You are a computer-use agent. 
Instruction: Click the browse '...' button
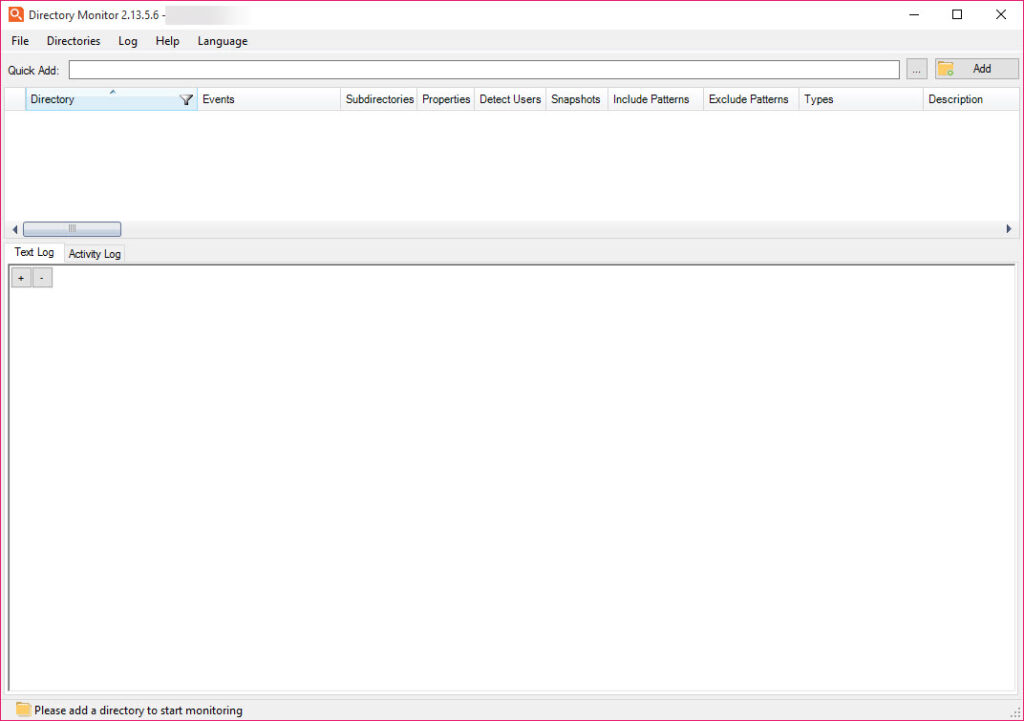point(916,69)
